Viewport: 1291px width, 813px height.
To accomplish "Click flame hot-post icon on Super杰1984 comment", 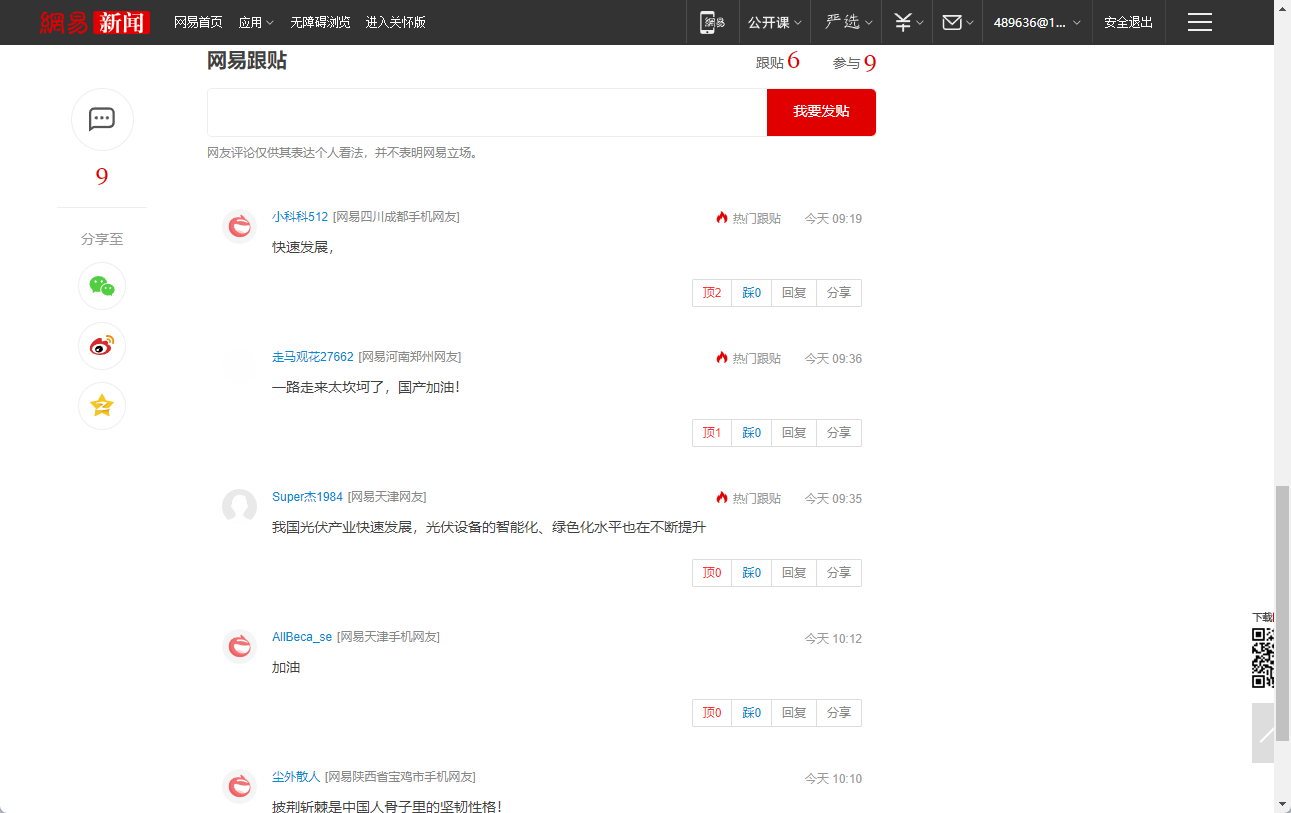I will [x=722, y=498].
